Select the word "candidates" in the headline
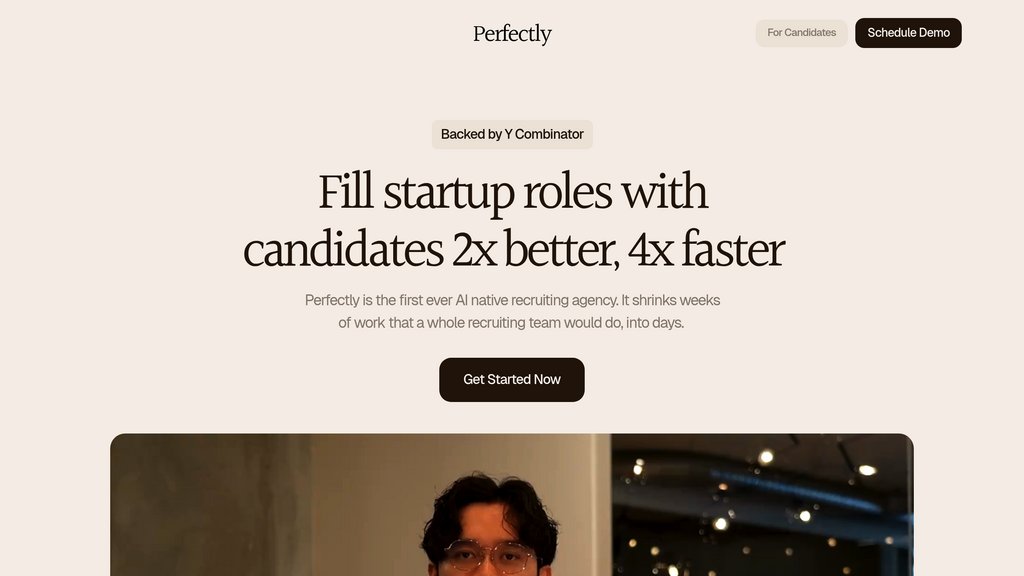This screenshot has height=576, width=1024. pos(343,250)
